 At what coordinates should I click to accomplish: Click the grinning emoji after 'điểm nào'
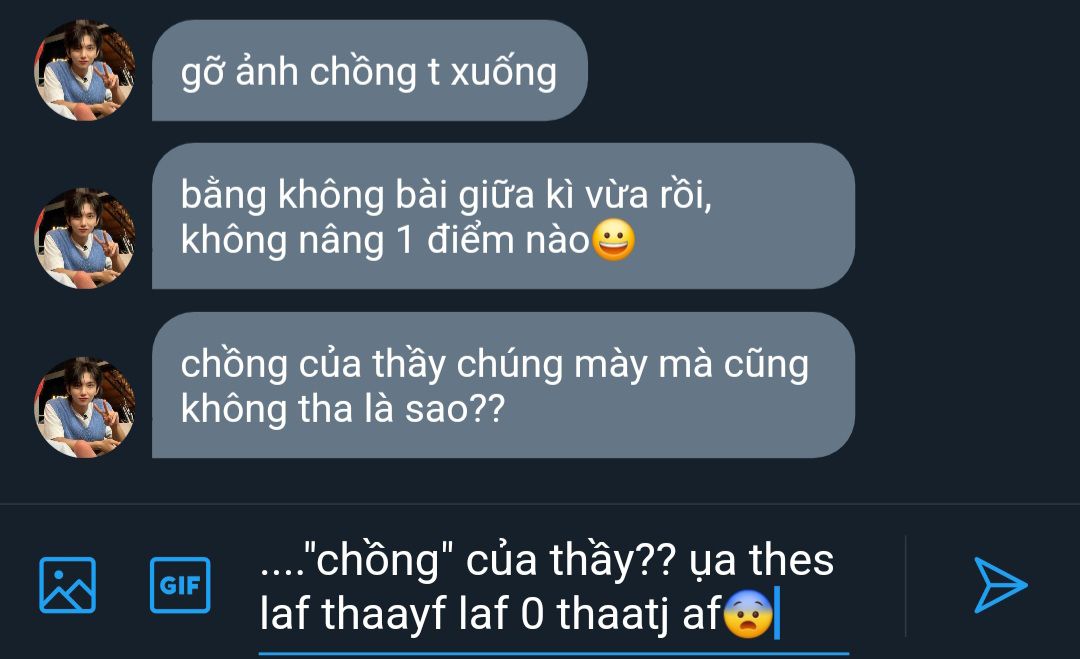pyautogui.click(x=614, y=240)
